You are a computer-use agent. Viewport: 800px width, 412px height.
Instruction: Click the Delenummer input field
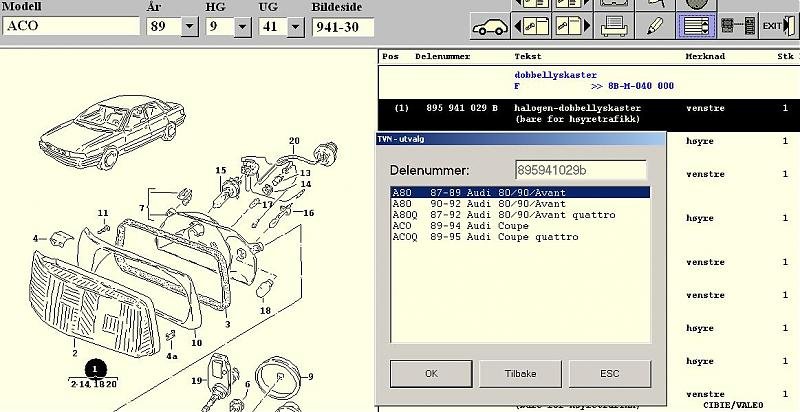[x=580, y=170]
